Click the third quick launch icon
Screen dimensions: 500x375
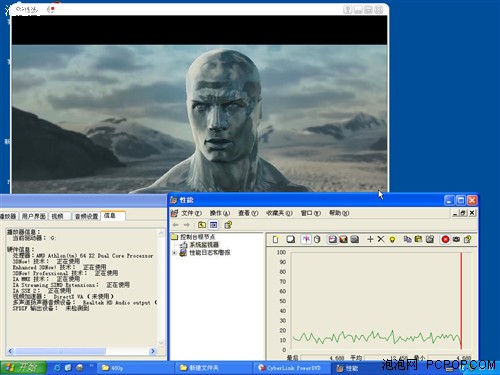[80, 368]
